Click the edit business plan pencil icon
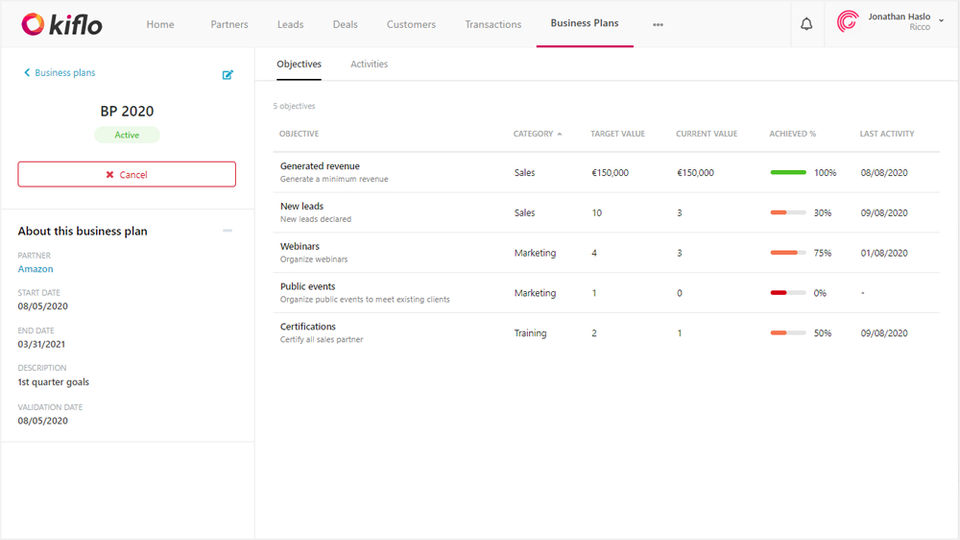This screenshot has height=540, width=960. (228, 74)
